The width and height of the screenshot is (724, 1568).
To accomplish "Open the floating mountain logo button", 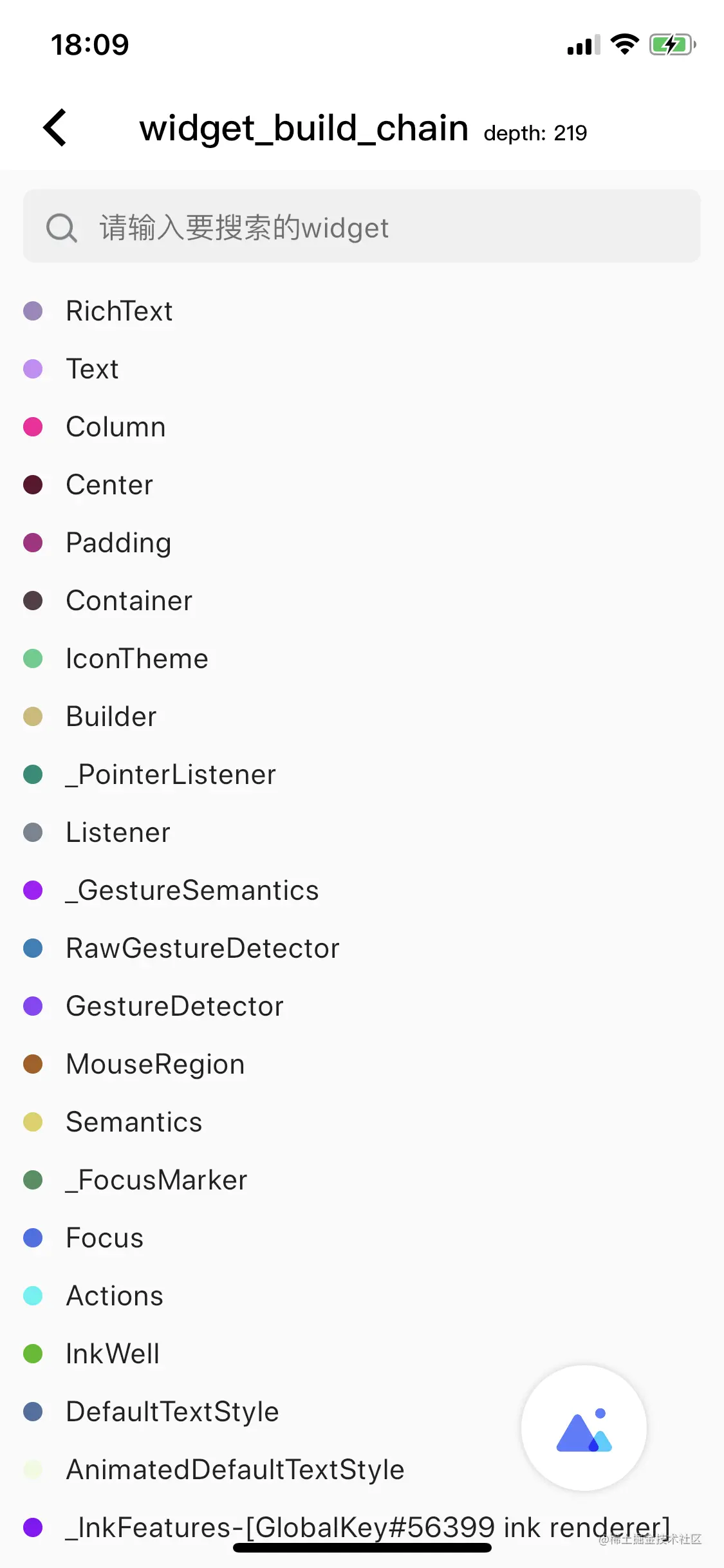I will (584, 1428).
